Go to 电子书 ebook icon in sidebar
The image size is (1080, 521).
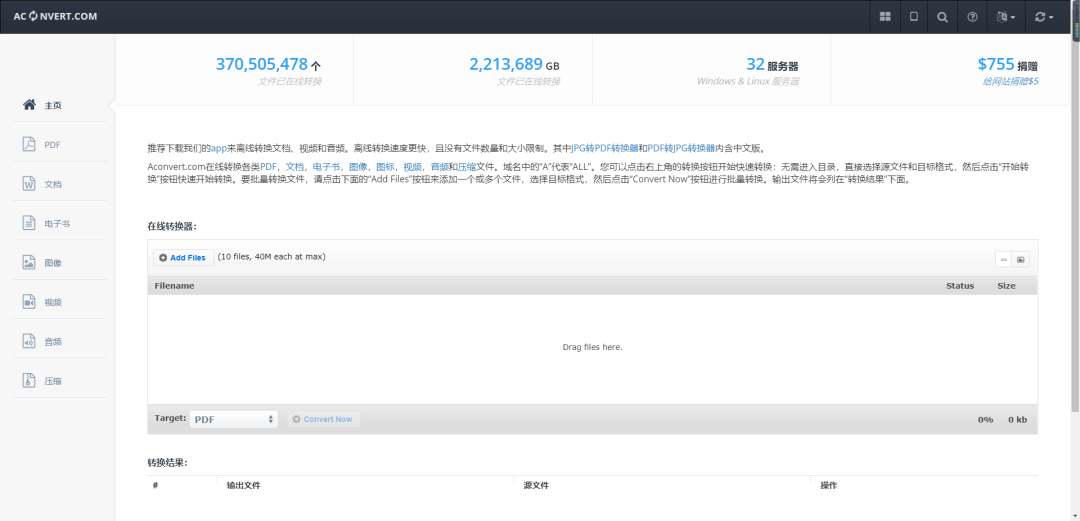tap(29, 223)
